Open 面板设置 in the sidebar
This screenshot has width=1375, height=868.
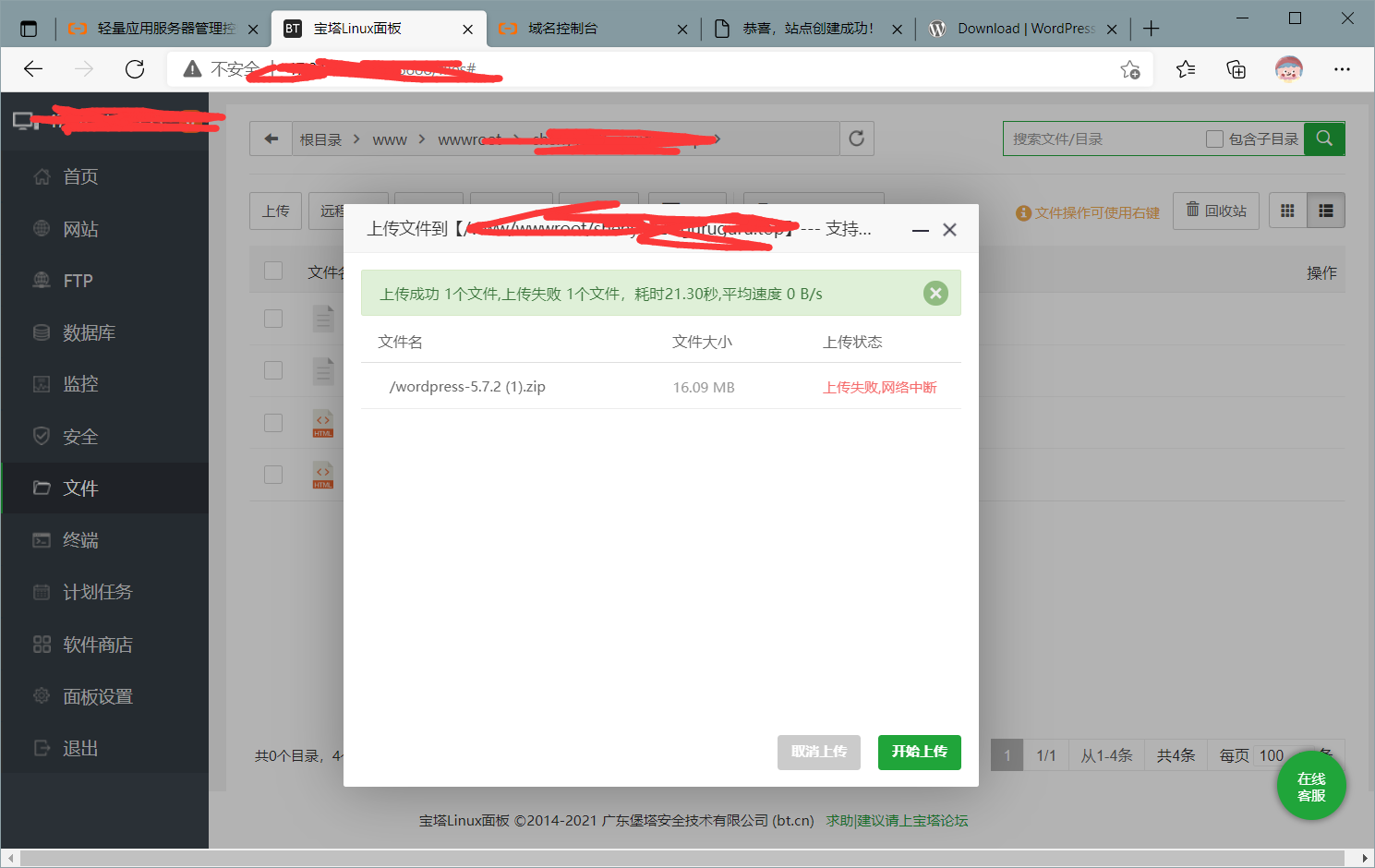(105, 696)
